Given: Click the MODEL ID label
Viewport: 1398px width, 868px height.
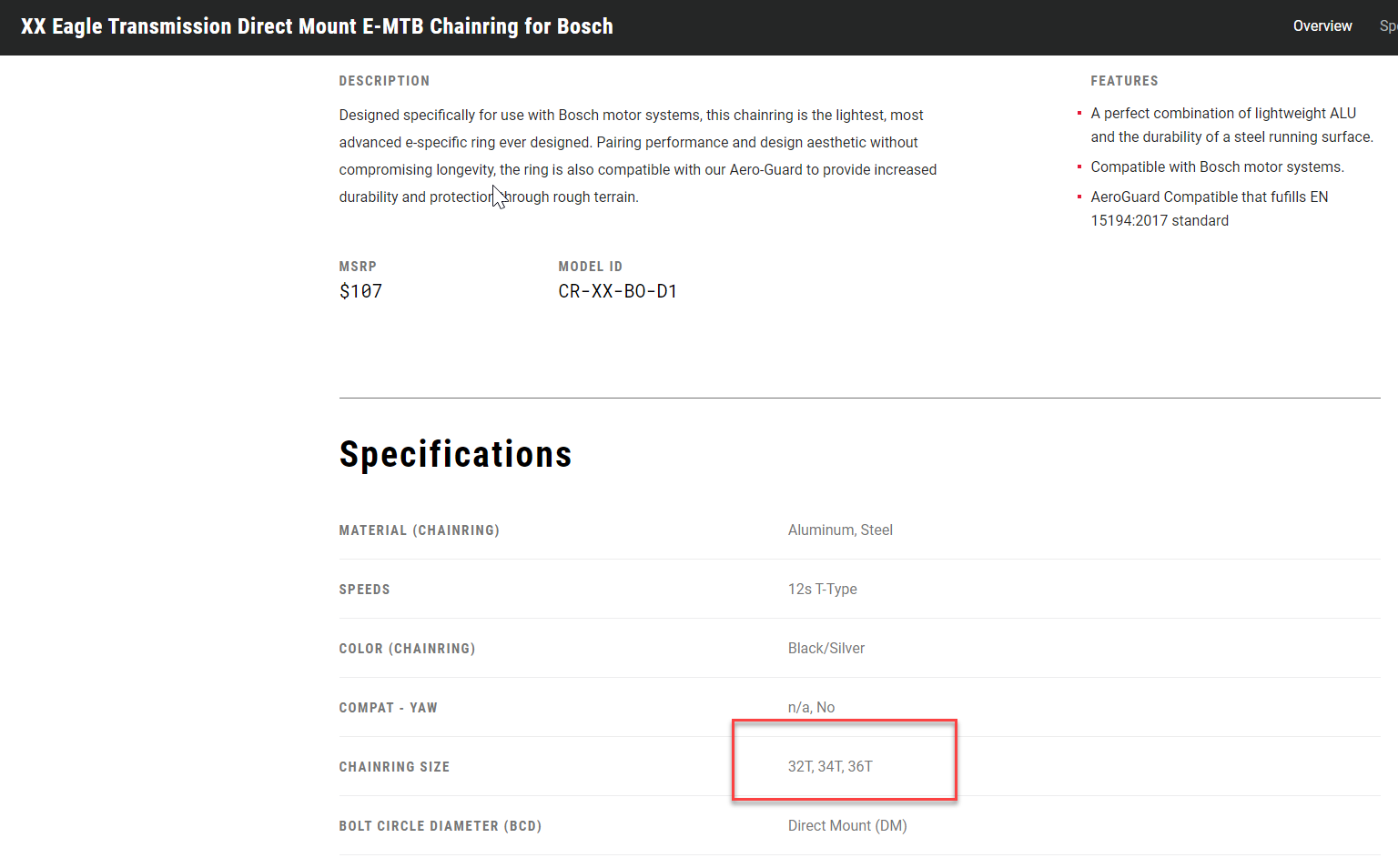Looking at the screenshot, I should [591, 267].
